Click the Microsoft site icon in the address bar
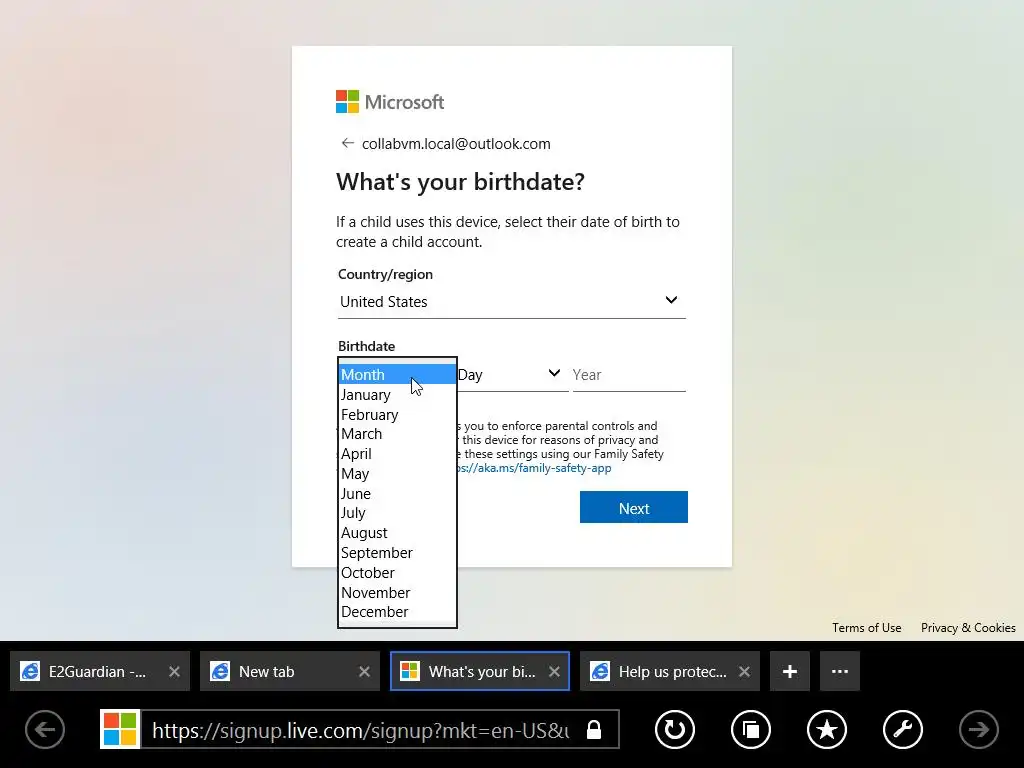The width and height of the screenshot is (1024, 768). point(120,729)
